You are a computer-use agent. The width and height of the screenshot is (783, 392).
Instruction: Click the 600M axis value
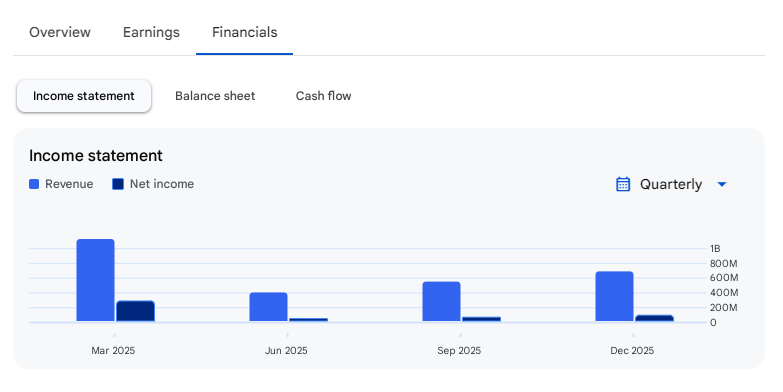tap(724, 278)
